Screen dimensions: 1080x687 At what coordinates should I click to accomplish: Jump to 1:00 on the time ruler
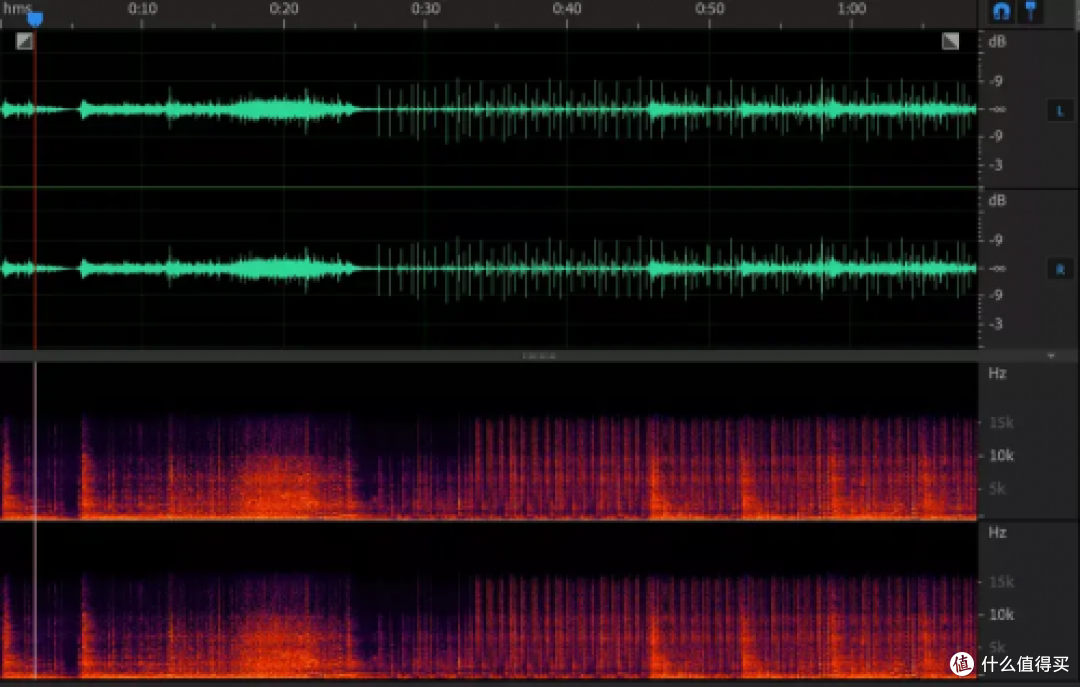[851, 9]
